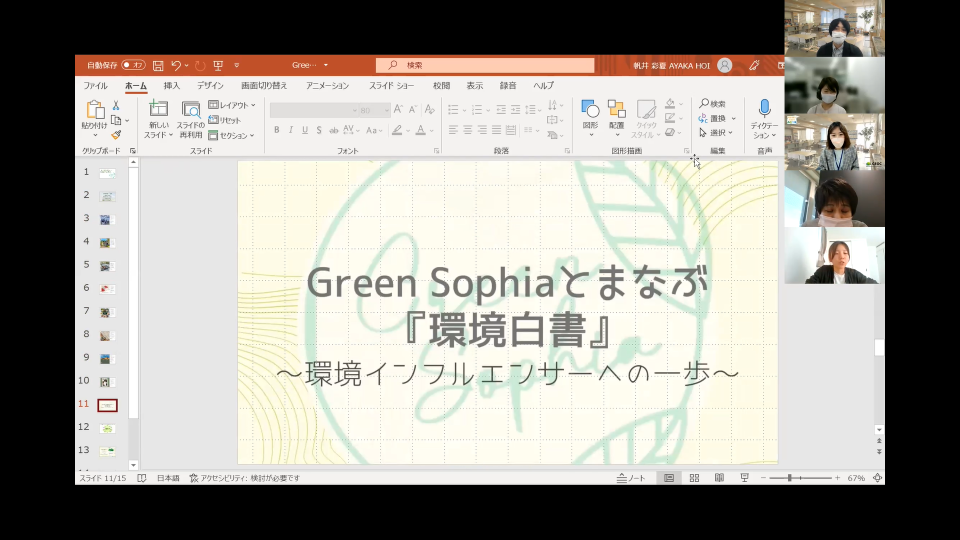Align text left in paragraph group

tap(453, 130)
